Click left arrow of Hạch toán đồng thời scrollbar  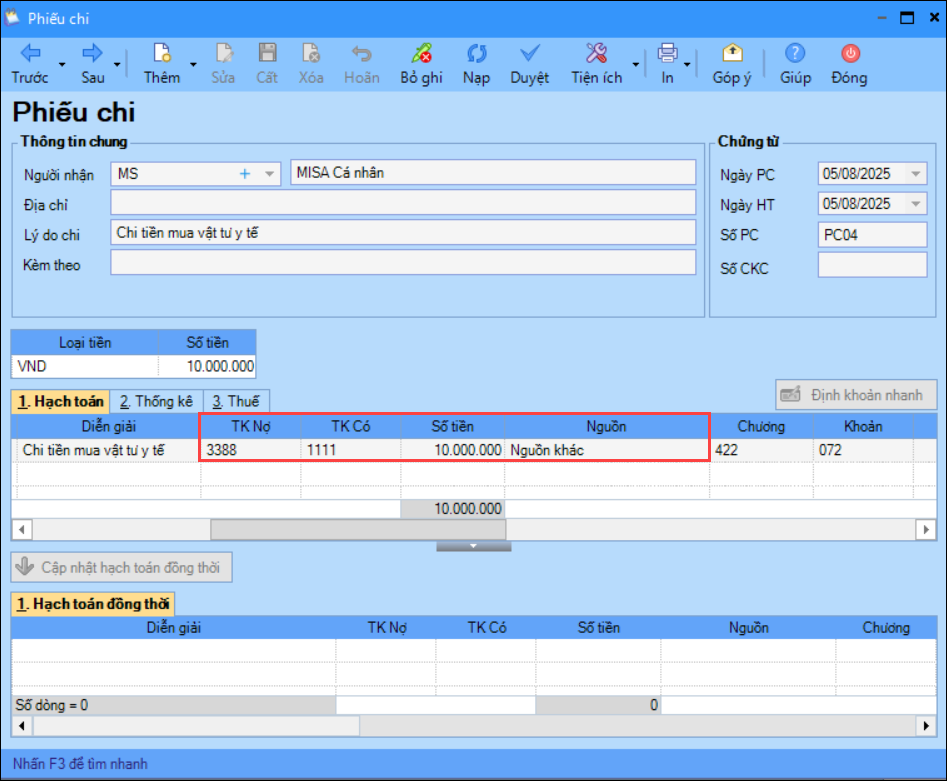click(x=22, y=725)
